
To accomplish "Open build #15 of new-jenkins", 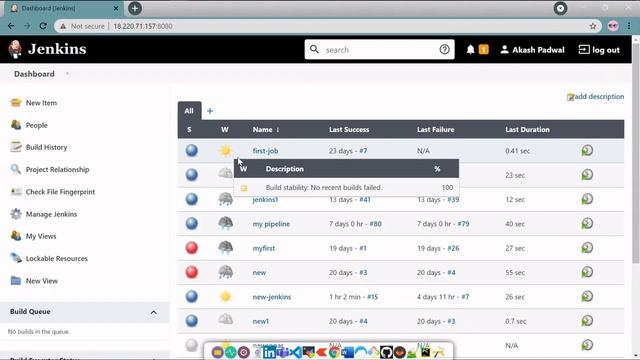I will pos(372,297).
